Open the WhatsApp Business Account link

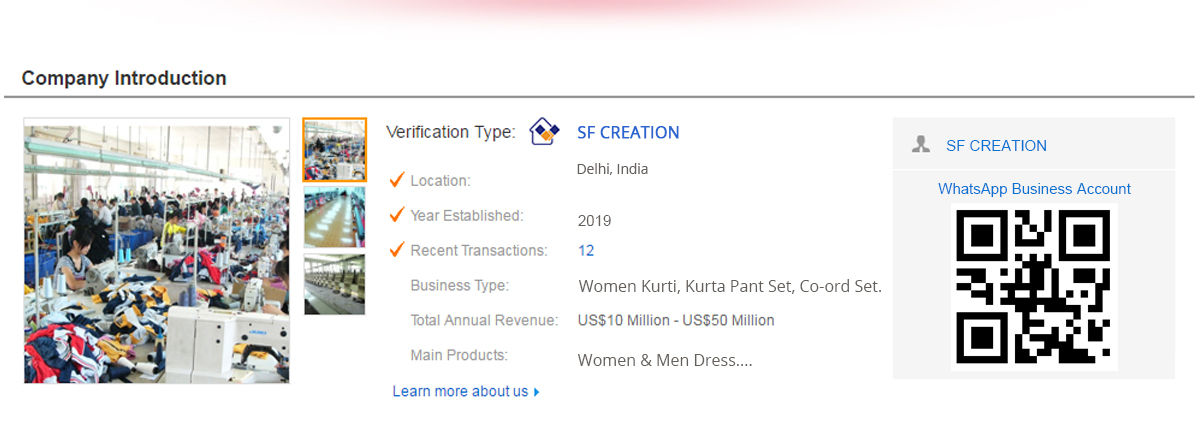[x=1034, y=189]
